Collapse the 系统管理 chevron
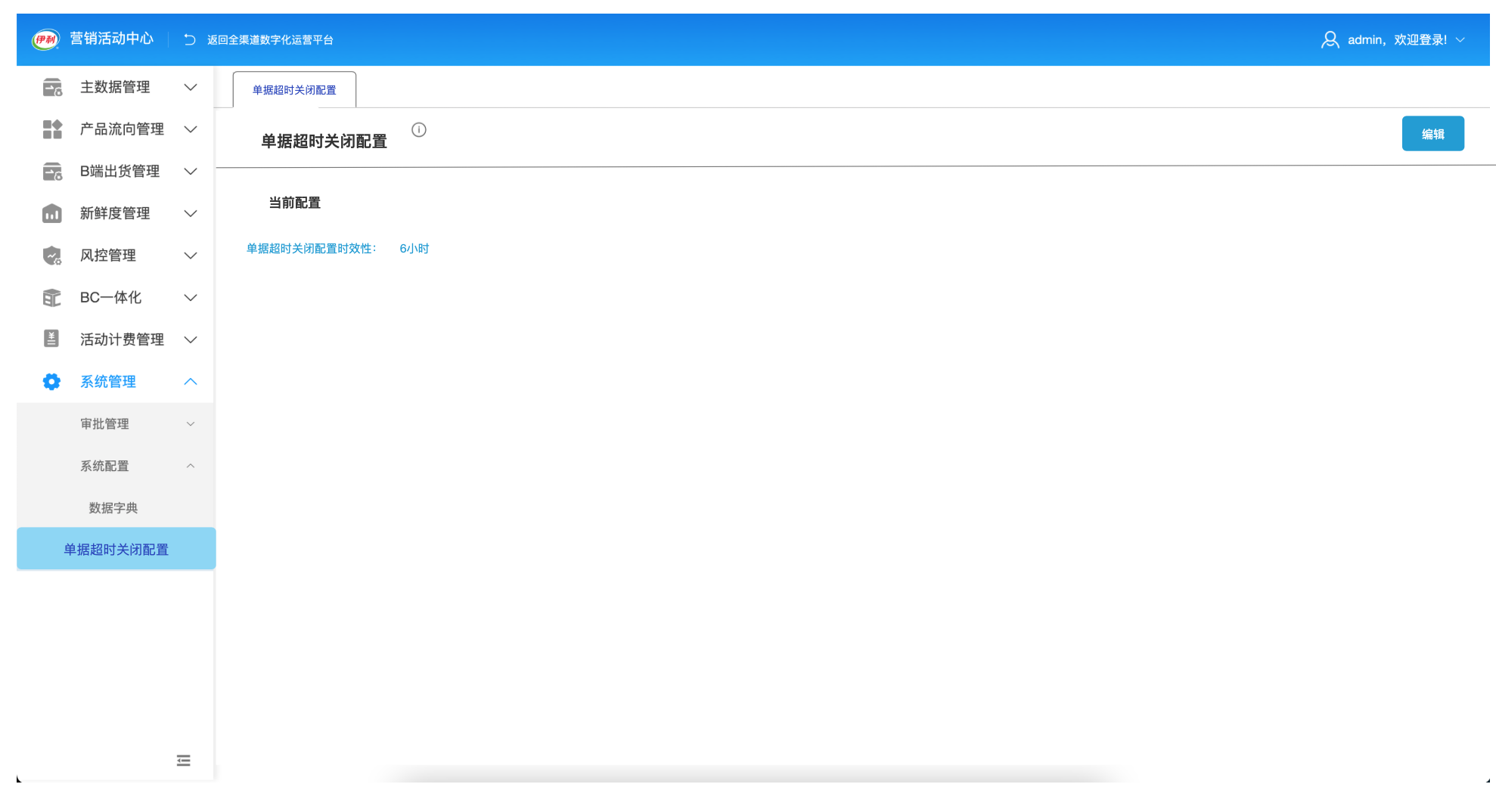This screenshot has width=1496, height=812. click(191, 382)
